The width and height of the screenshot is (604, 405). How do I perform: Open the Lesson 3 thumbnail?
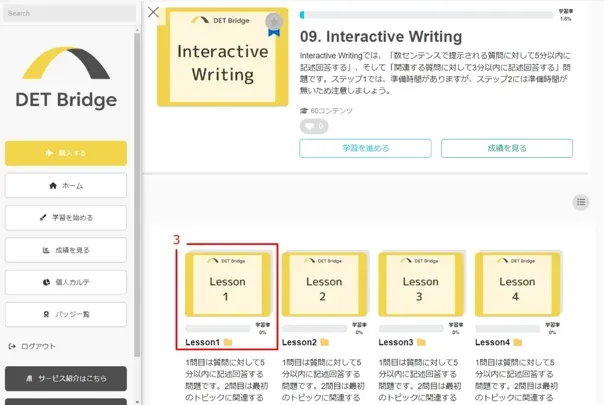[x=421, y=284]
